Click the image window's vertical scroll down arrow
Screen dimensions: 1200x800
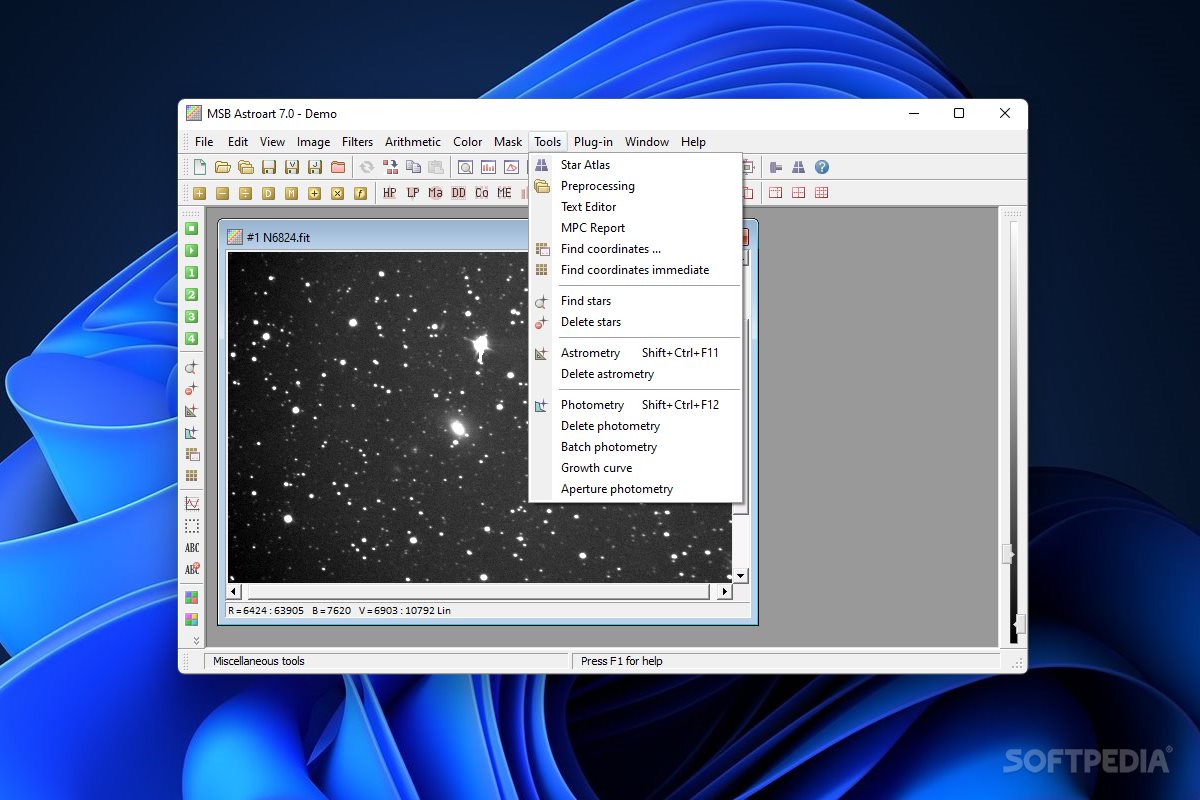(741, 576)
